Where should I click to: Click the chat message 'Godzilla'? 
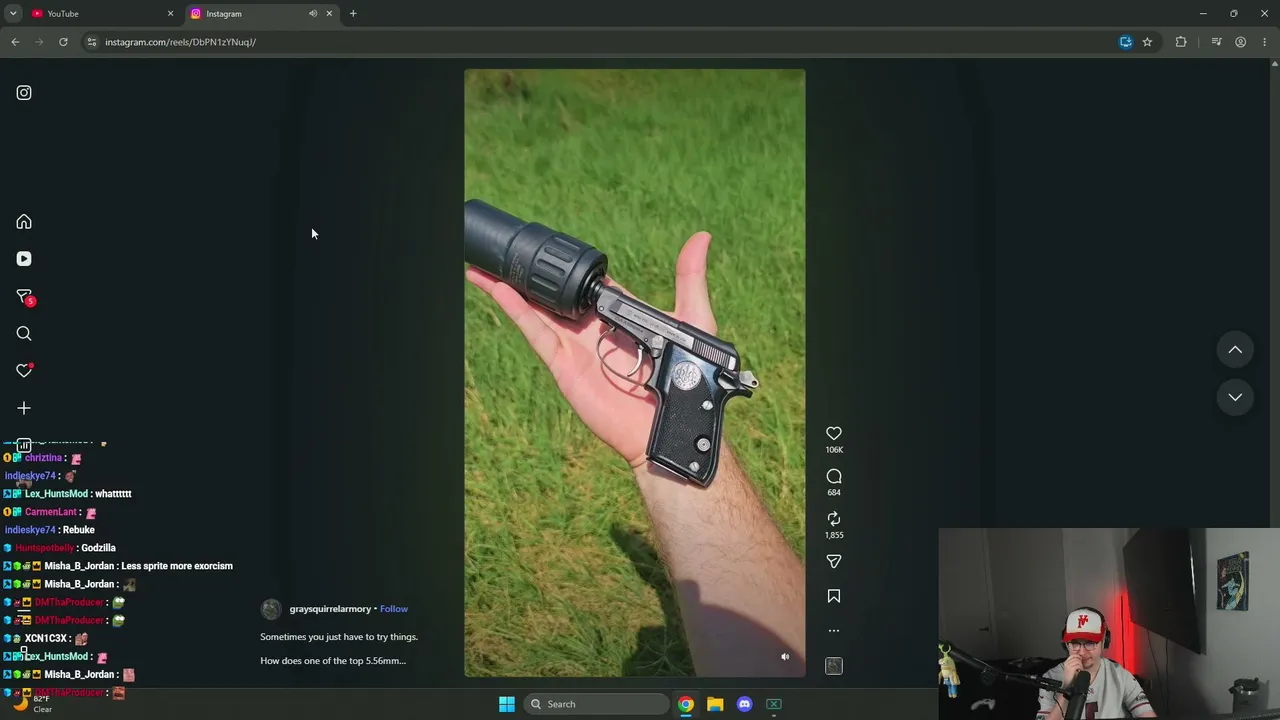pos(99,548)
